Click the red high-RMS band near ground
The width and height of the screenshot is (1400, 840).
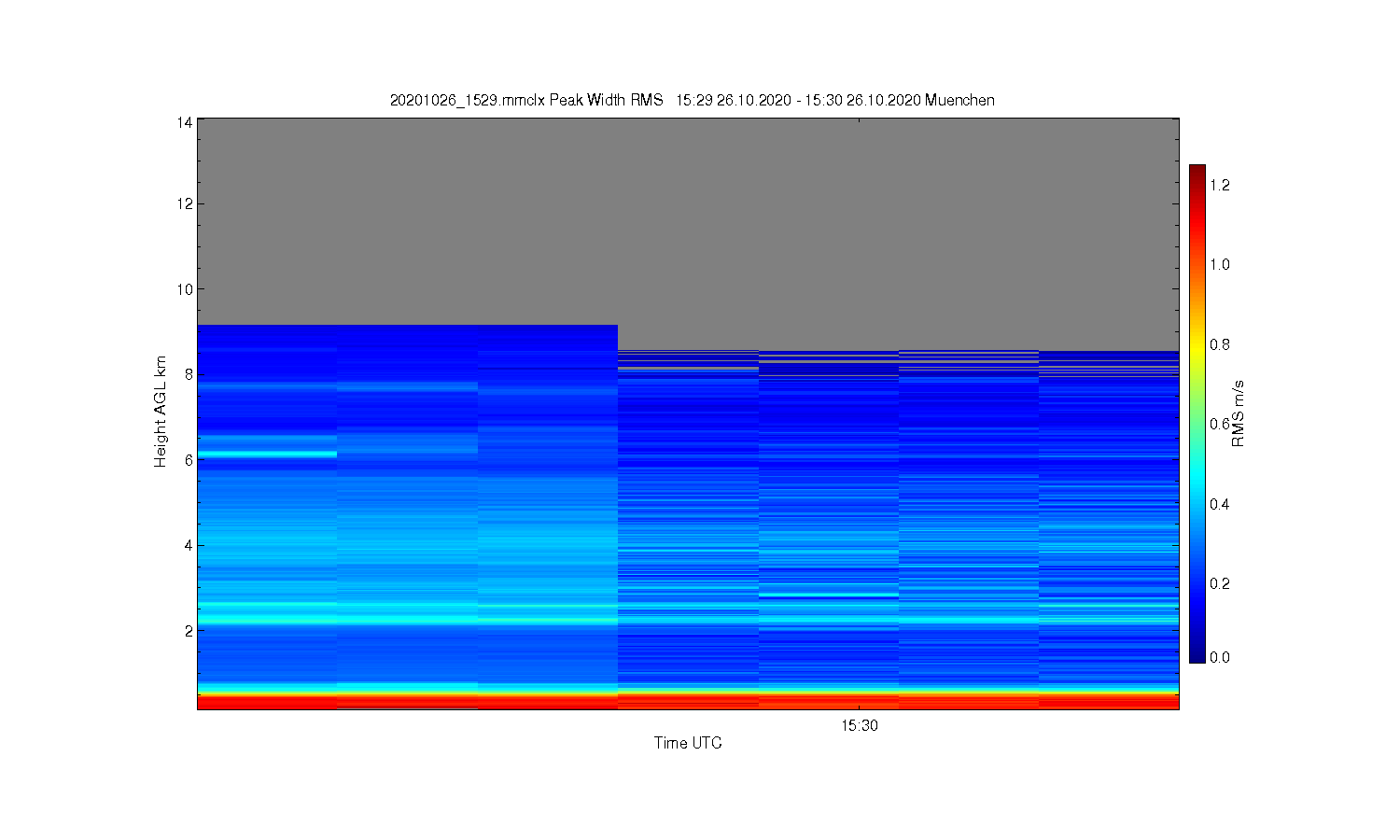click(x=688, y=702)
